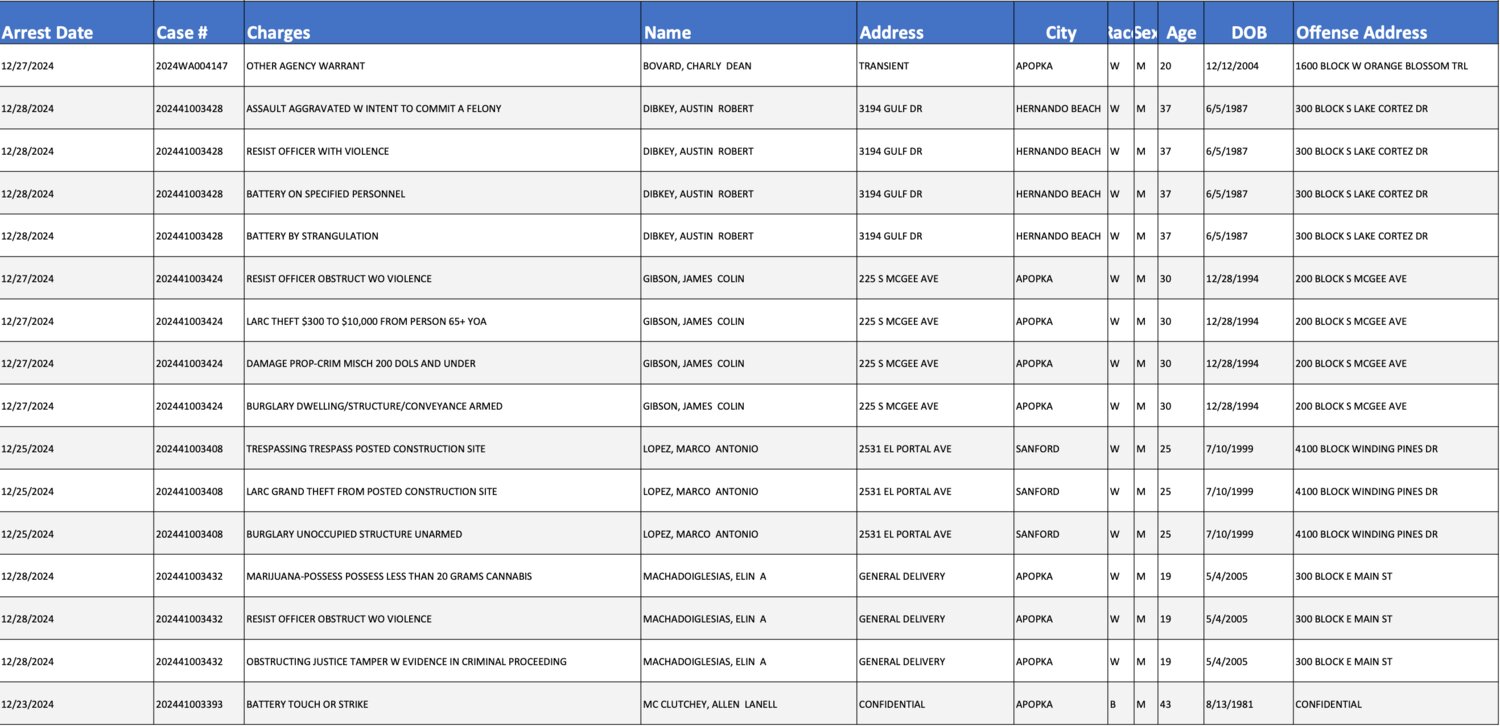Viewport: 1500px width, 726px height.
Task: Click OBSTRUCTING JUSTICE TAMPER W EVIDENCE cell
Action: [442, 661]
